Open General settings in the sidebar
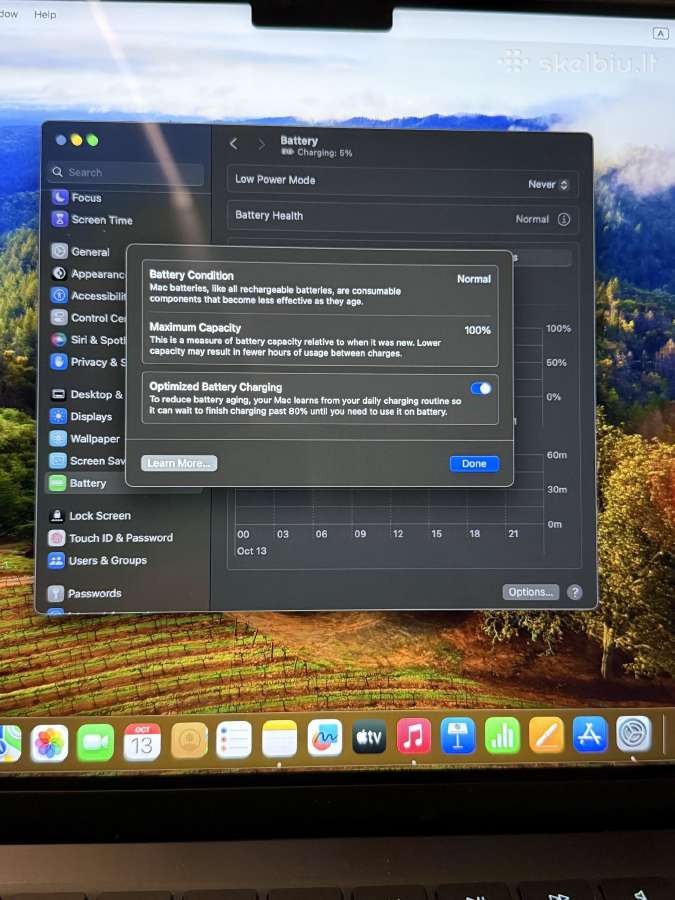The width and height of the screenshot is (675, 900). click(80, 251)
